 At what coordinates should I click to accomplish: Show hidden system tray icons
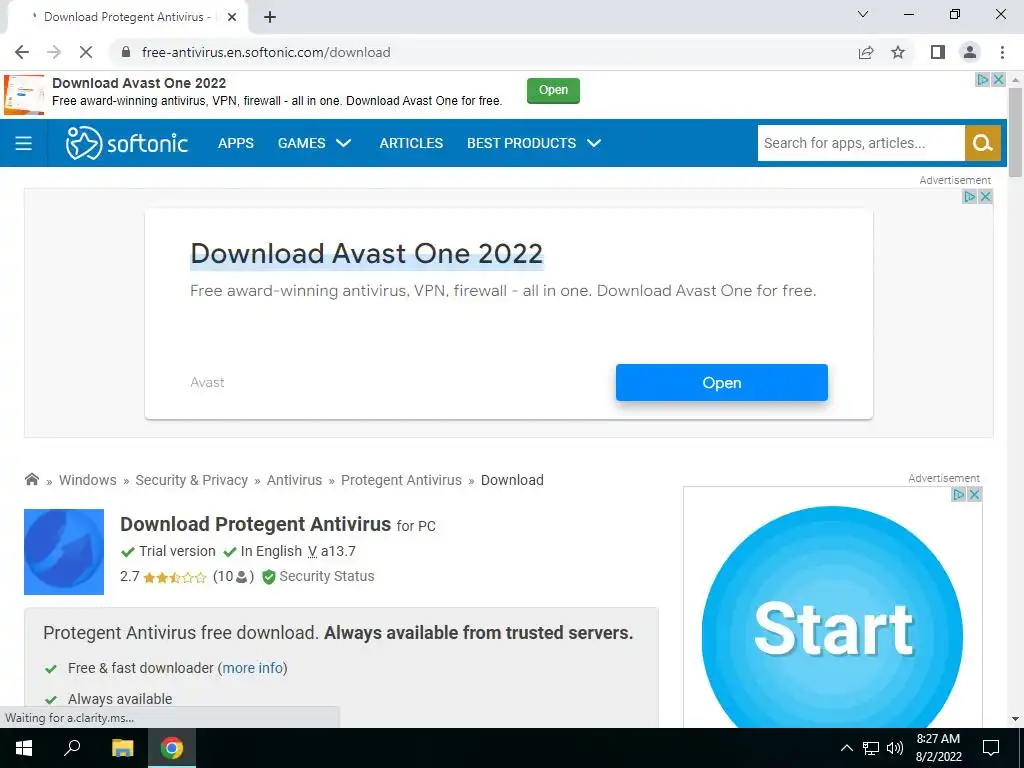pos(846,748)
